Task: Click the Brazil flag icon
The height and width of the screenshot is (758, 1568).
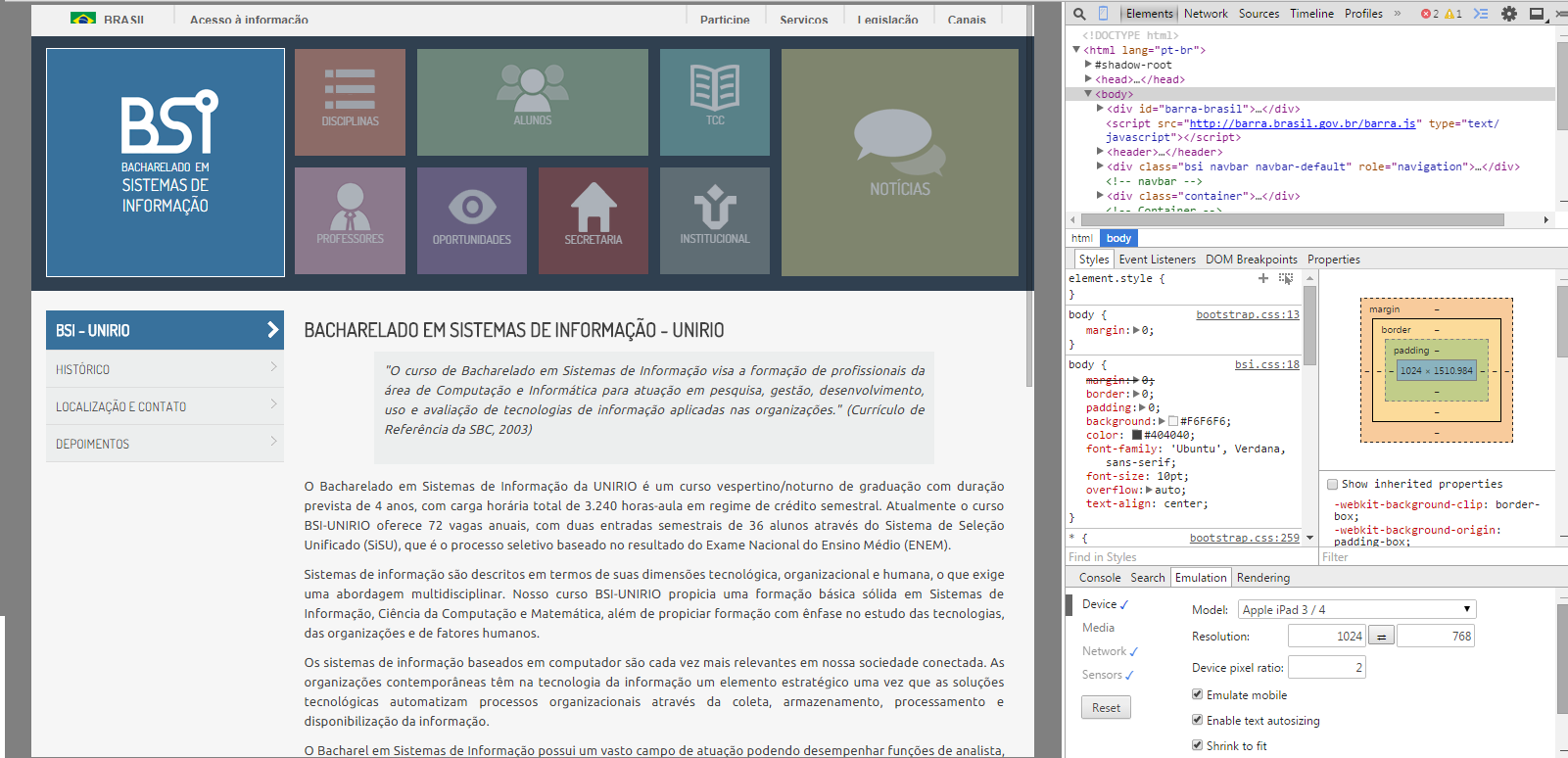Action: (83, 19)
